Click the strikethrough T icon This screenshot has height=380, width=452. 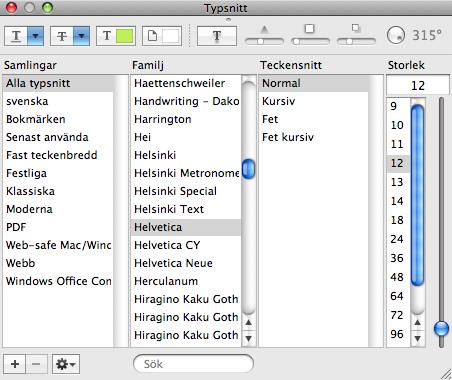point(62,36)
